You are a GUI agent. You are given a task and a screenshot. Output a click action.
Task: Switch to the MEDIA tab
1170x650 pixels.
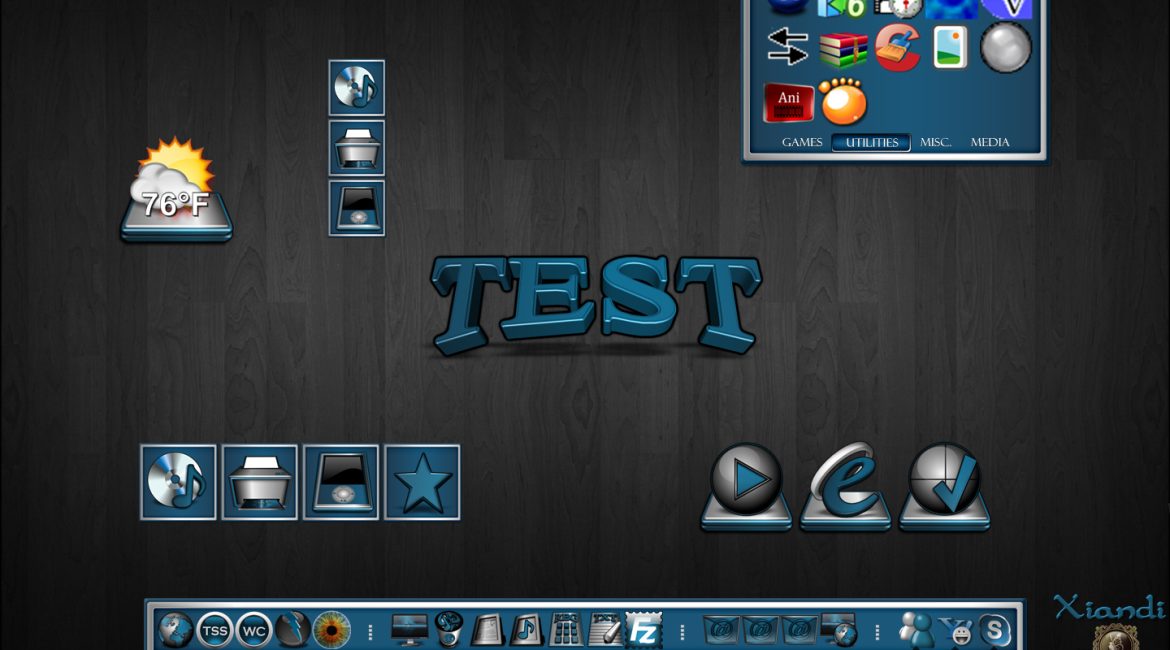pos(990,143)
